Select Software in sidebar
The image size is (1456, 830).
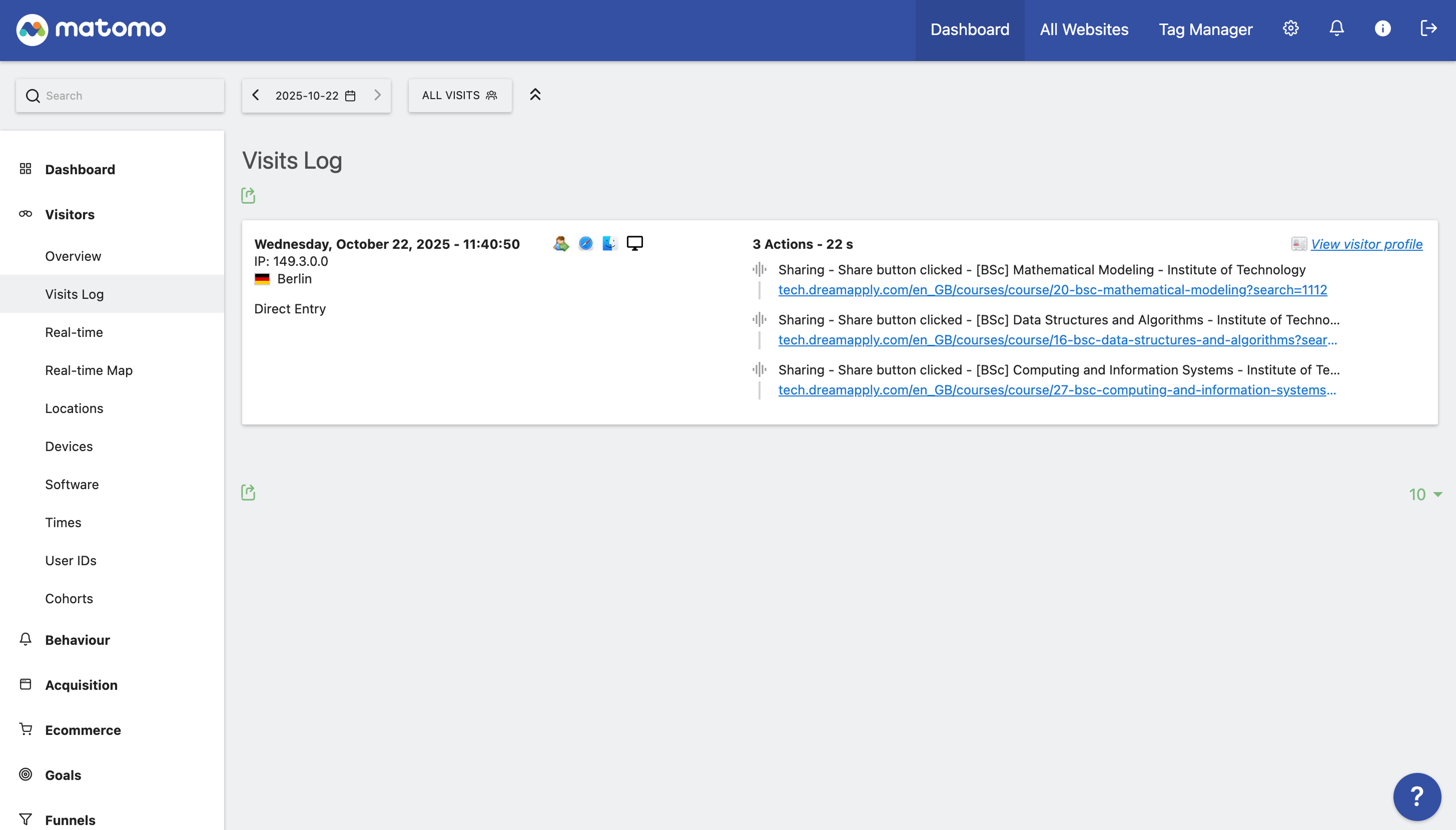tap(72, 485)
